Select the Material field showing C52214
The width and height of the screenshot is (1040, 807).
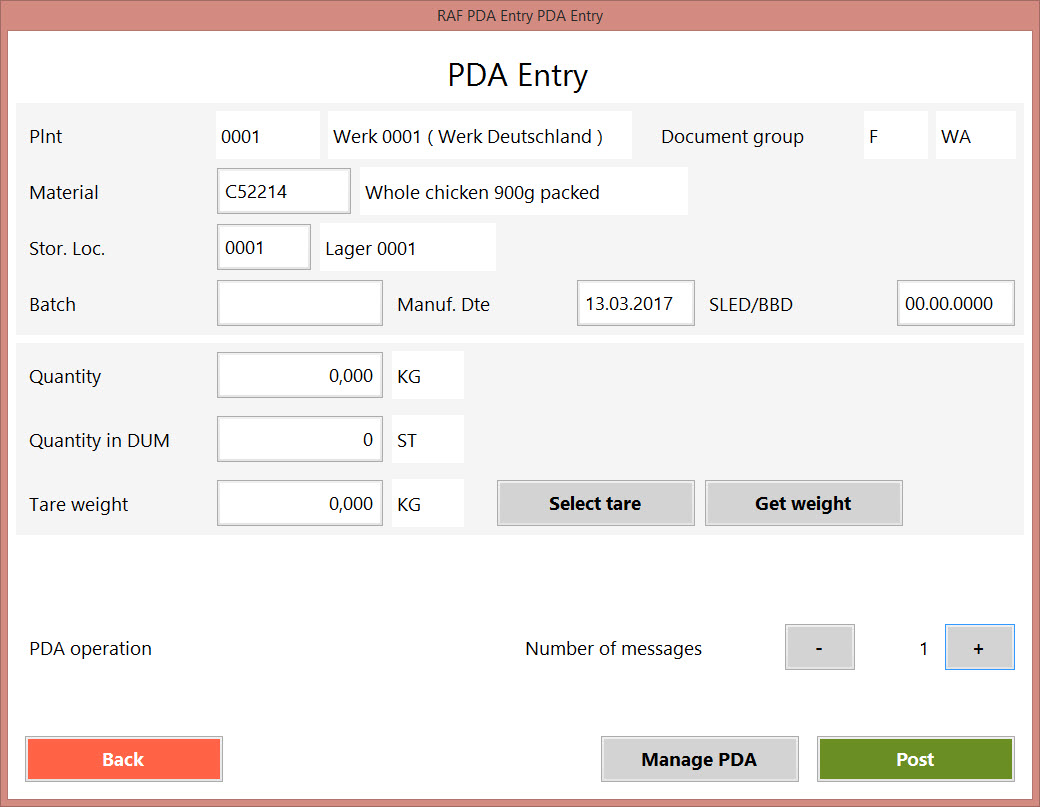283,191
